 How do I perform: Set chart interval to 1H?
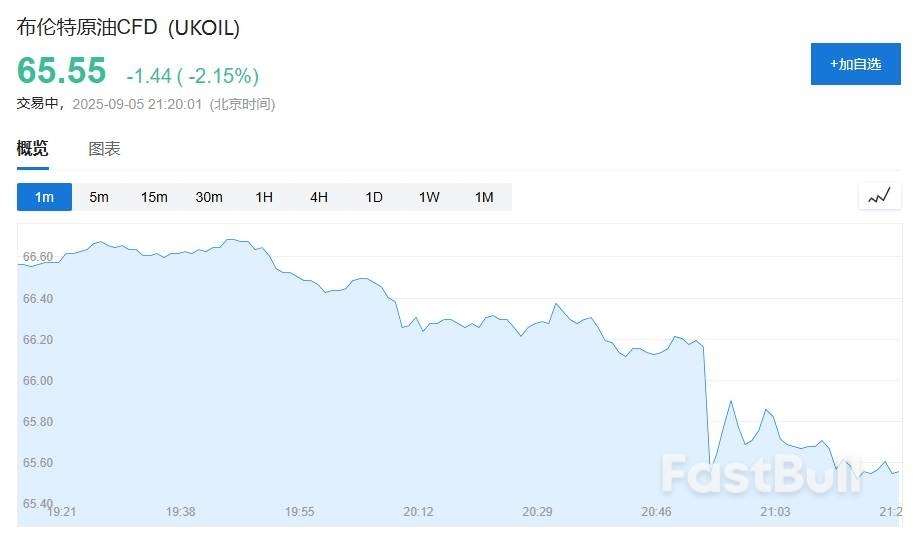click(x=264, y=197)
